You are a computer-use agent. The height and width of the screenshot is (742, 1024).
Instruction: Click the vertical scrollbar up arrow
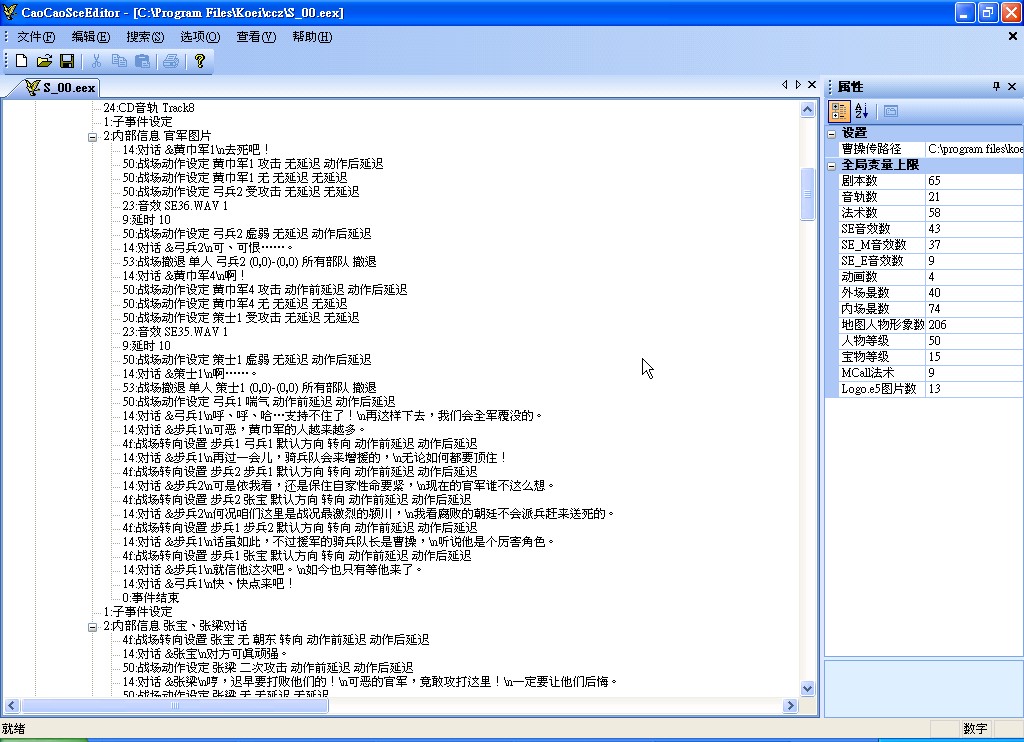pyautogui.click(x=808, y=109)
